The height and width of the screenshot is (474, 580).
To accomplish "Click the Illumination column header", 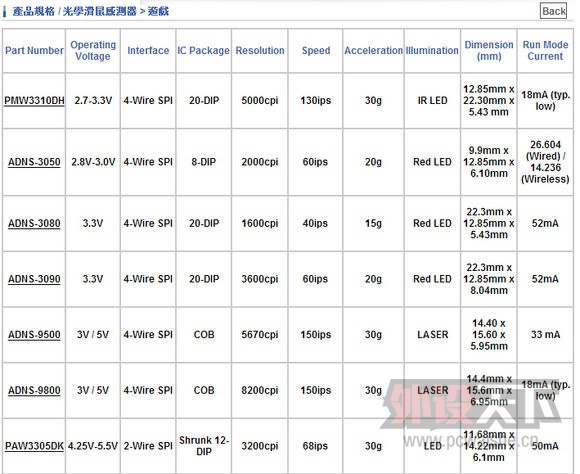I will click(x=432, y=50).
